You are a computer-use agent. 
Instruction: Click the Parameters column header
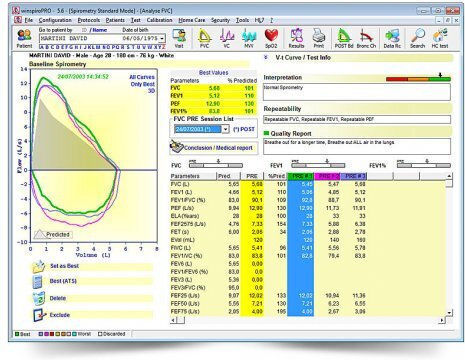point(193,176)
